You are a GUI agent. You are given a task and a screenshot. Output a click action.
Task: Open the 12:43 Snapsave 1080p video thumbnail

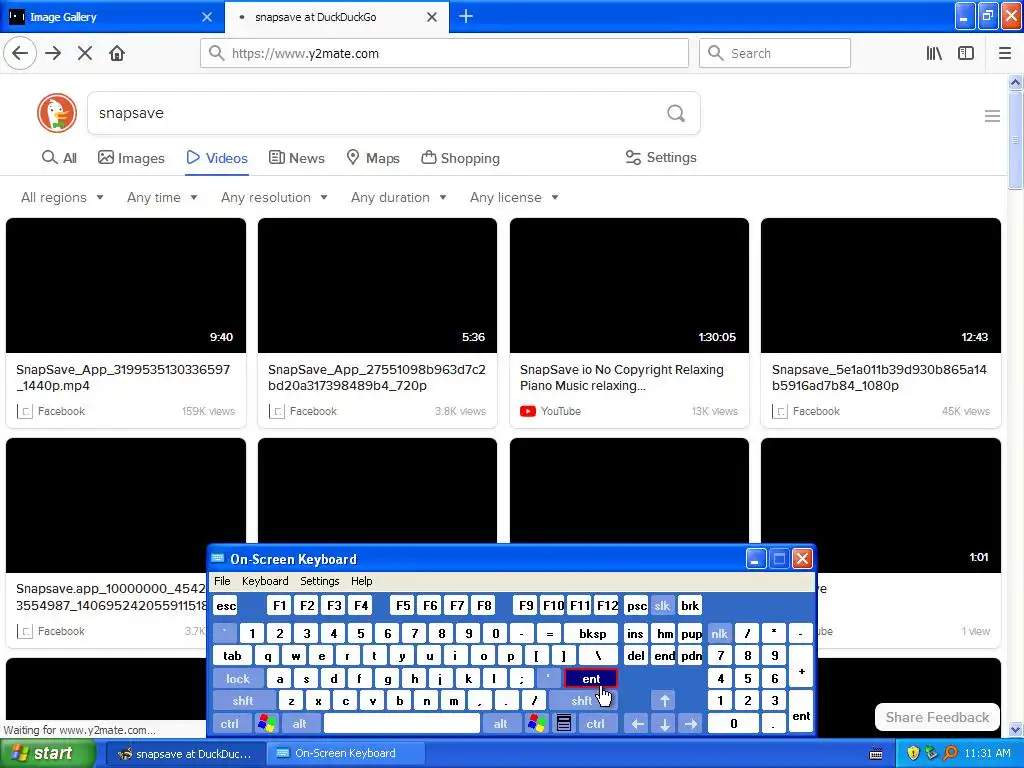880,285
